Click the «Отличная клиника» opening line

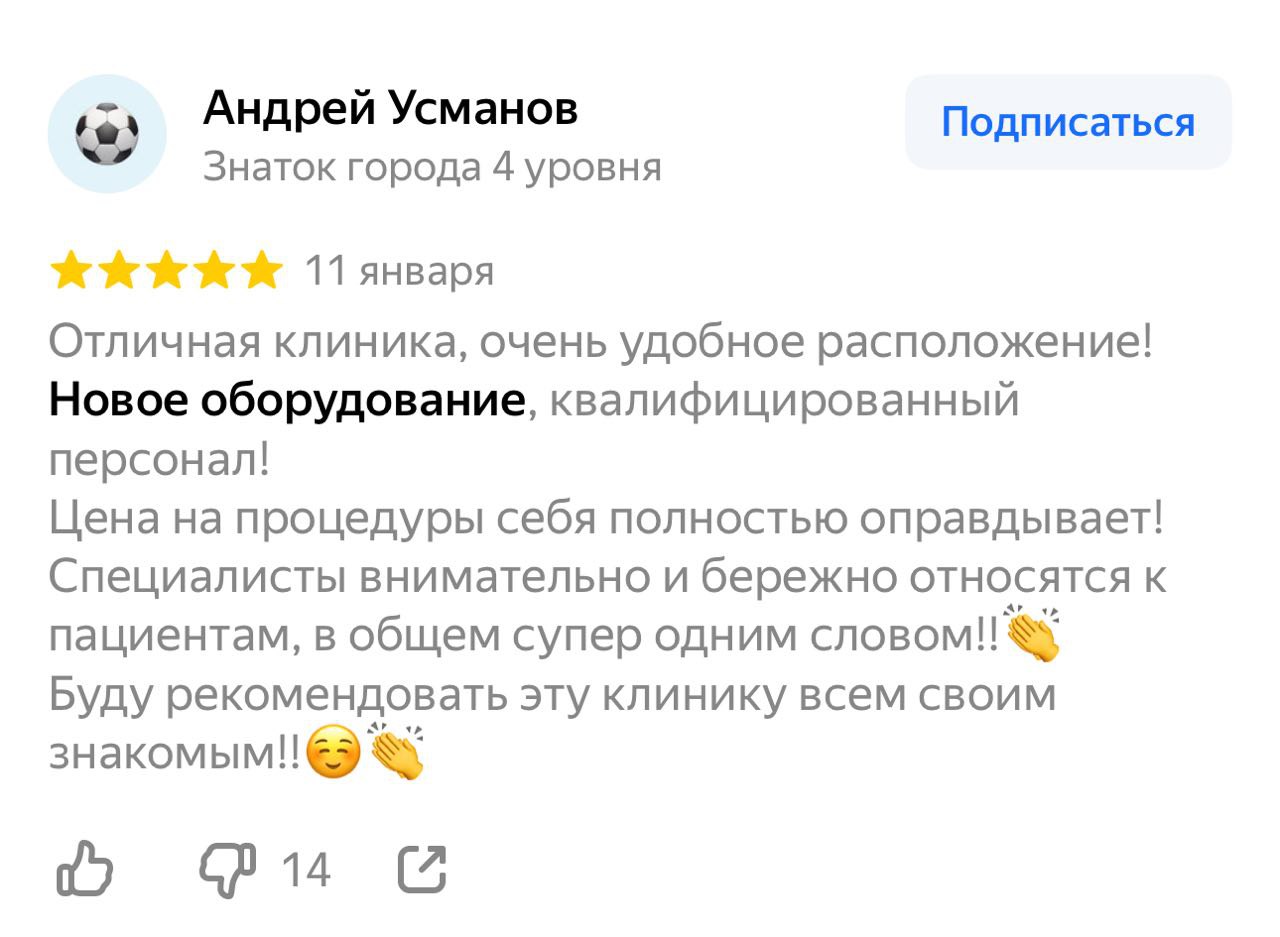click(x=601, y=344)
